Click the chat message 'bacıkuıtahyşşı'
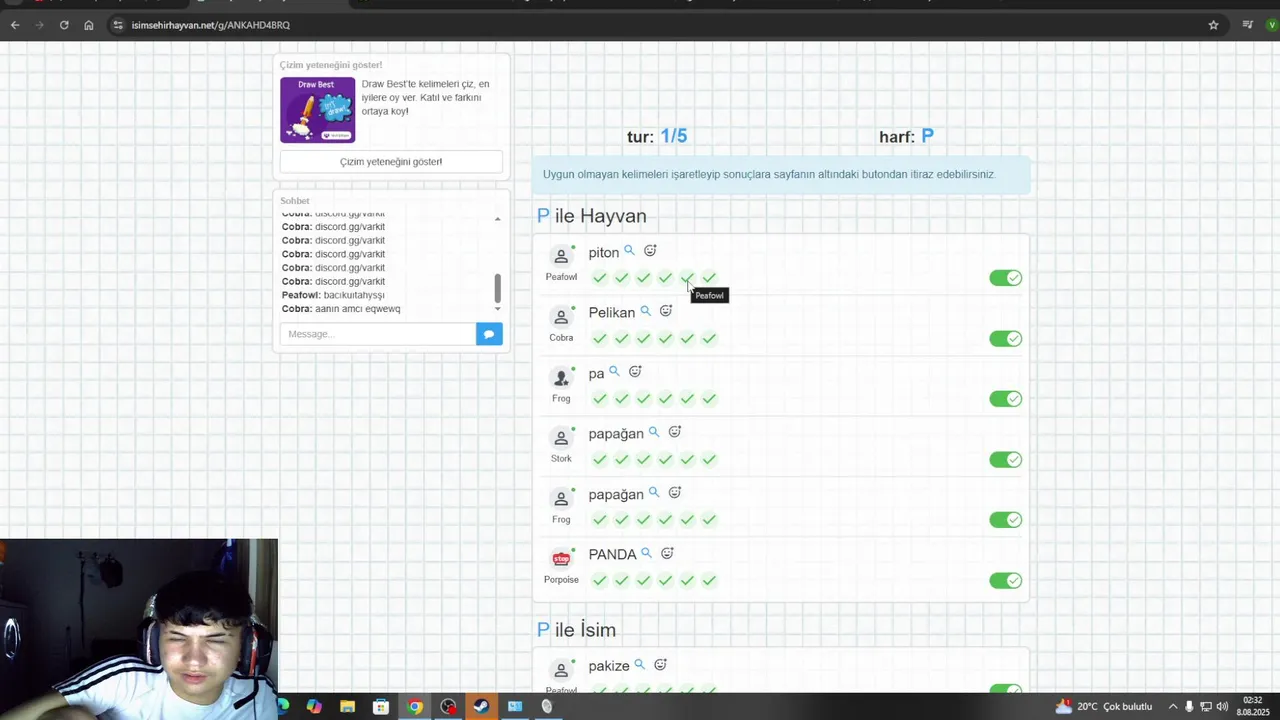Viewport: 1280px width, 720px height. 354,295
